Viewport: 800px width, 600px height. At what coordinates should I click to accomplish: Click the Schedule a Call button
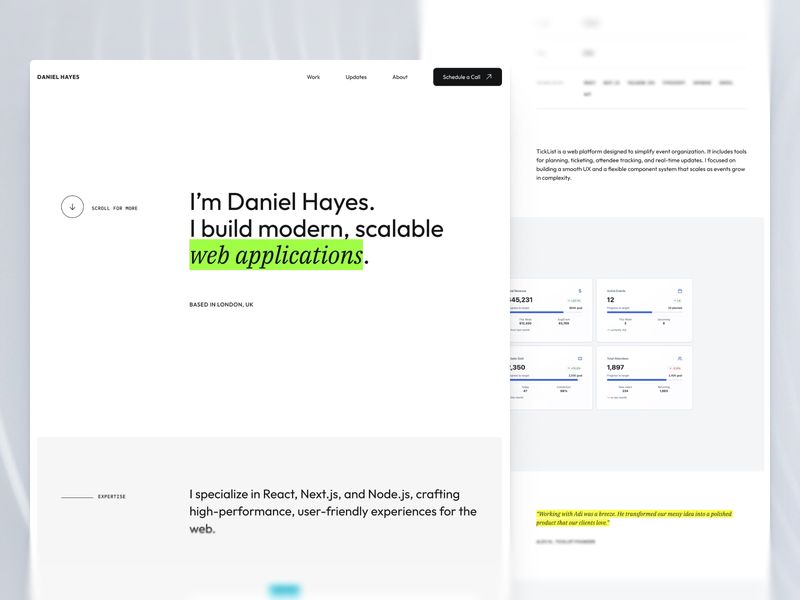pos(467,77)
